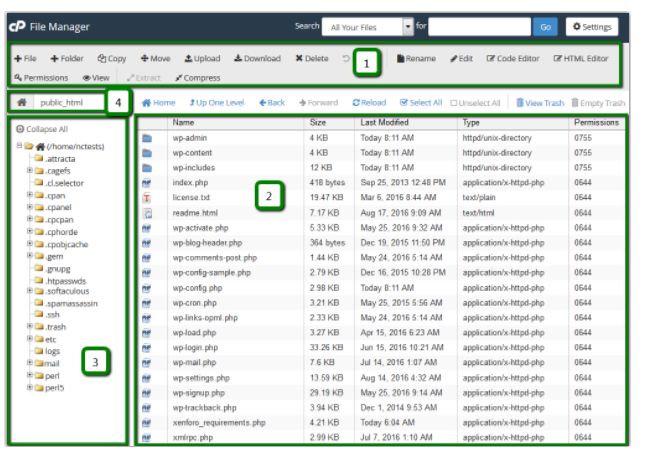646x459 pixels.
Task: Click the Compress toolbar button
Action: (x=198, y=78)
